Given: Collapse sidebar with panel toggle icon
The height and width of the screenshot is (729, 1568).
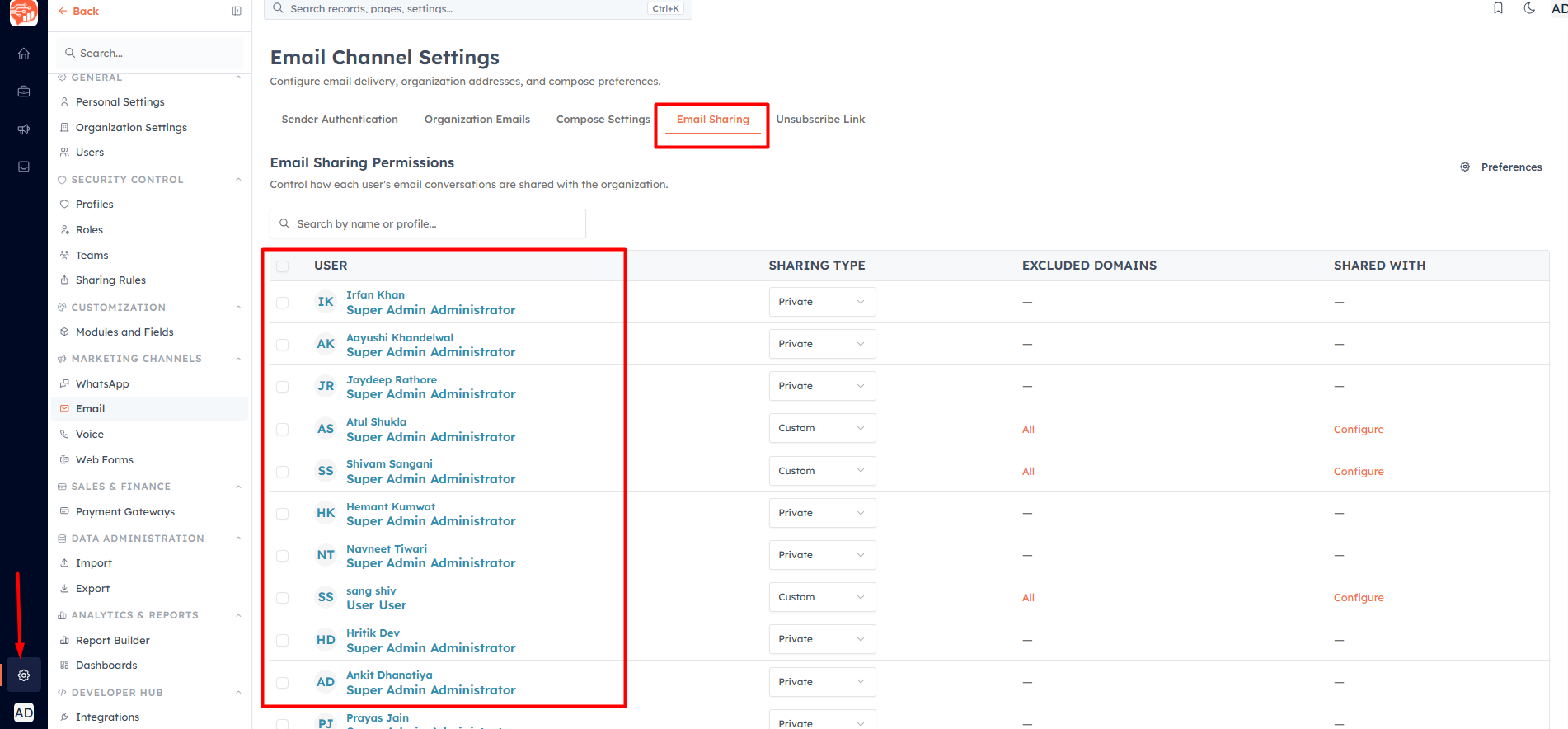Looking at the screenshot, I should [237, 11].
